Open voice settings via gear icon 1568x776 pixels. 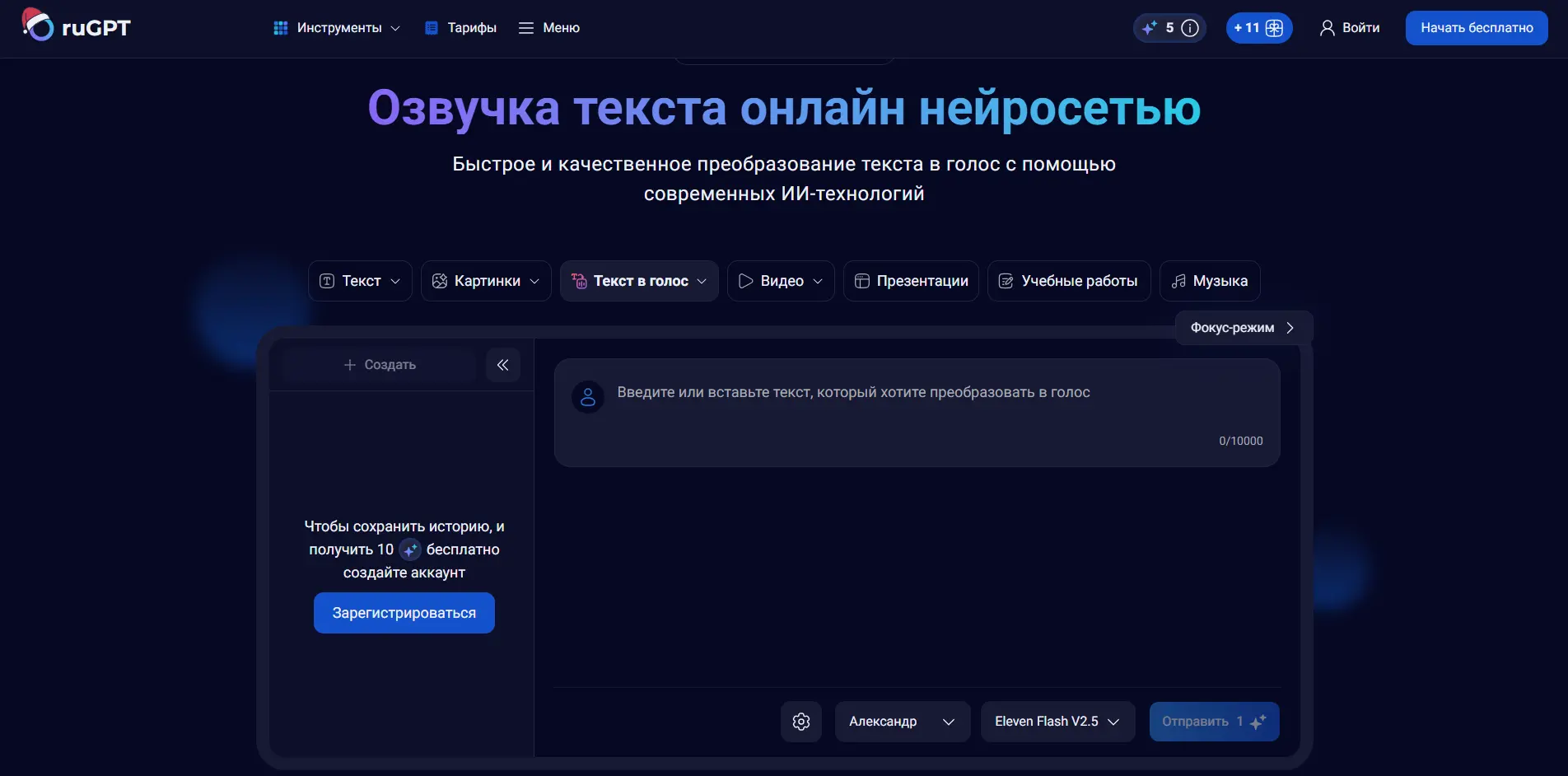800,721
